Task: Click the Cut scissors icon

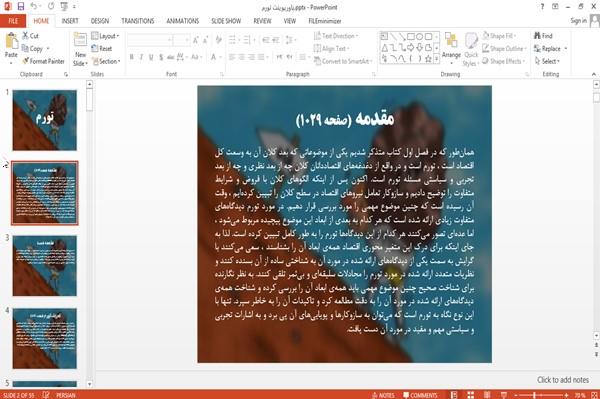Action: tap(25, 36)
